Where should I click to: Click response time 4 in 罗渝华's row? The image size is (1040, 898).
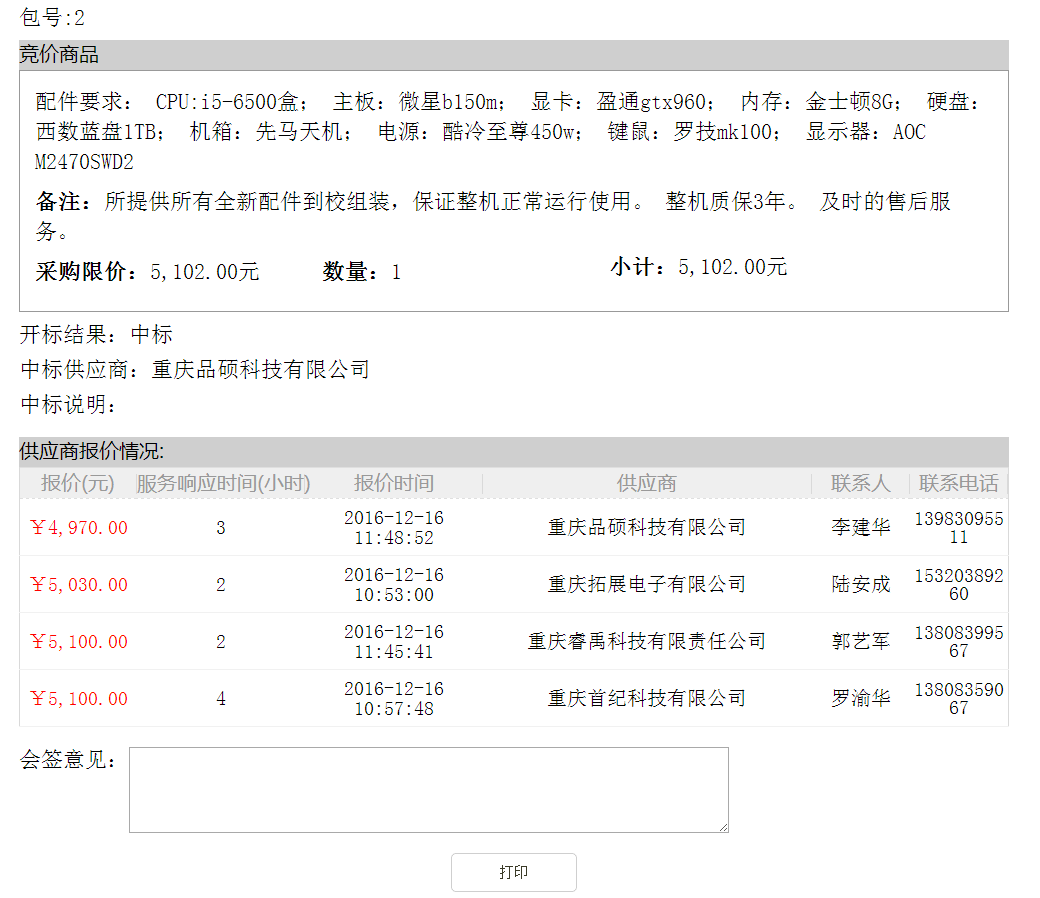(221, 698)
